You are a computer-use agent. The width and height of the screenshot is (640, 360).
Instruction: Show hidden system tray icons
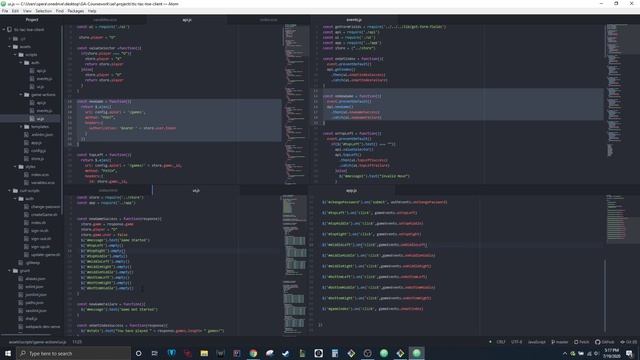click(565, 353)
